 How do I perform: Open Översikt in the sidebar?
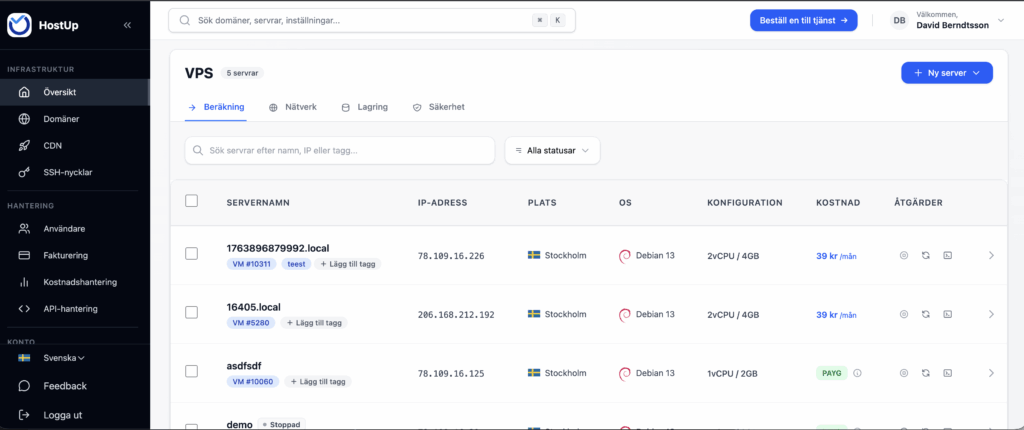tap(74, 92)
